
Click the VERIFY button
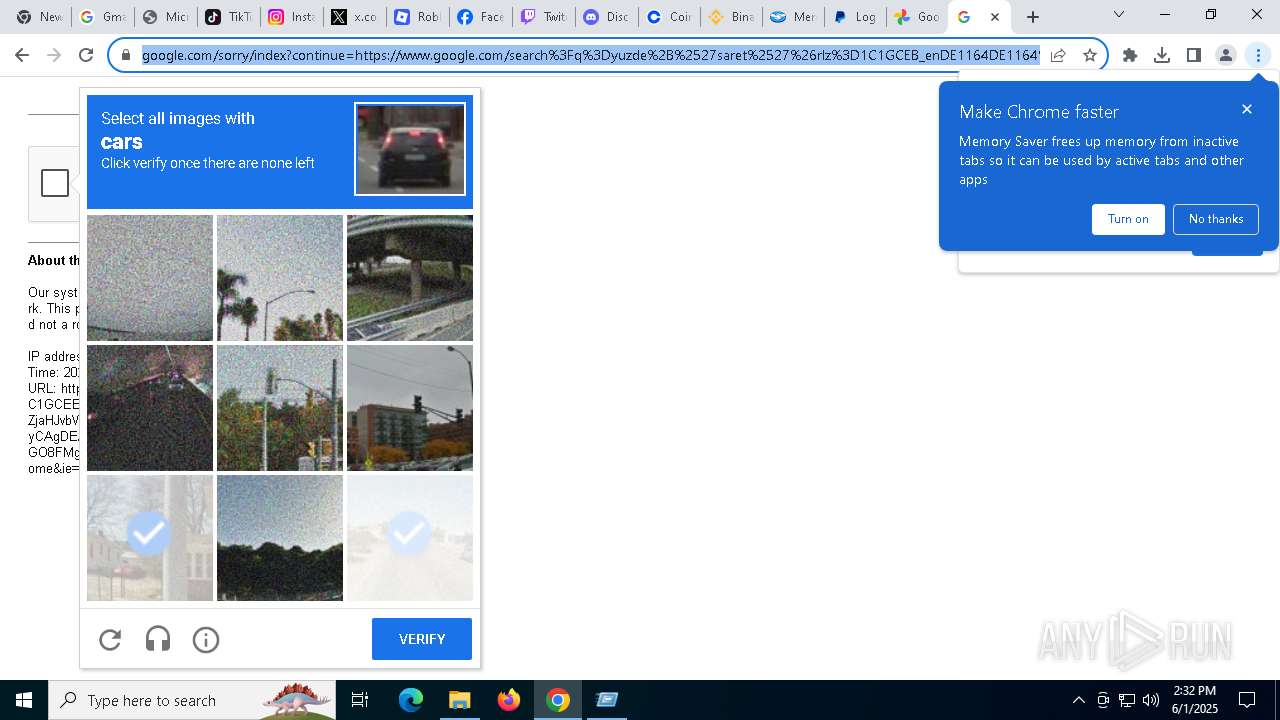click(422, 639)
